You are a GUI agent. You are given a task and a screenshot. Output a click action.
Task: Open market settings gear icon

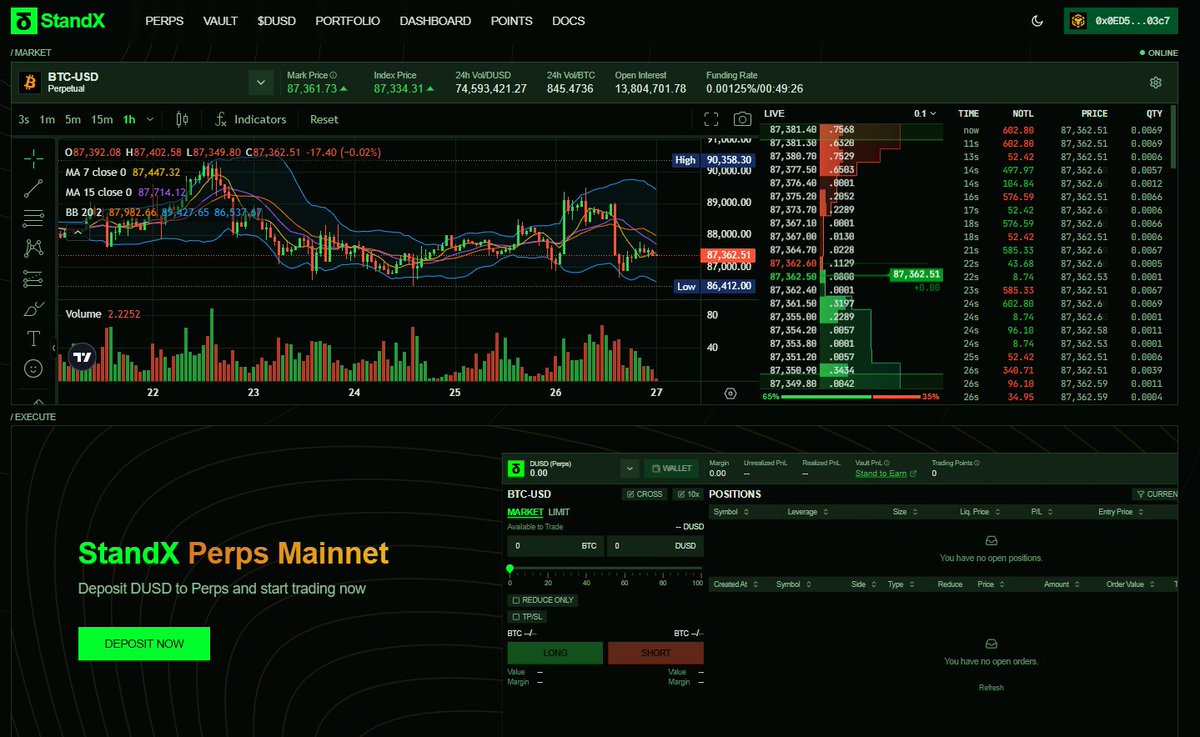(x=1156, y=82)
